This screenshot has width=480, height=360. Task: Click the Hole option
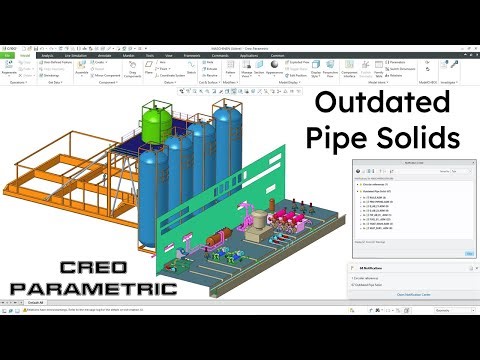point(208,62)
